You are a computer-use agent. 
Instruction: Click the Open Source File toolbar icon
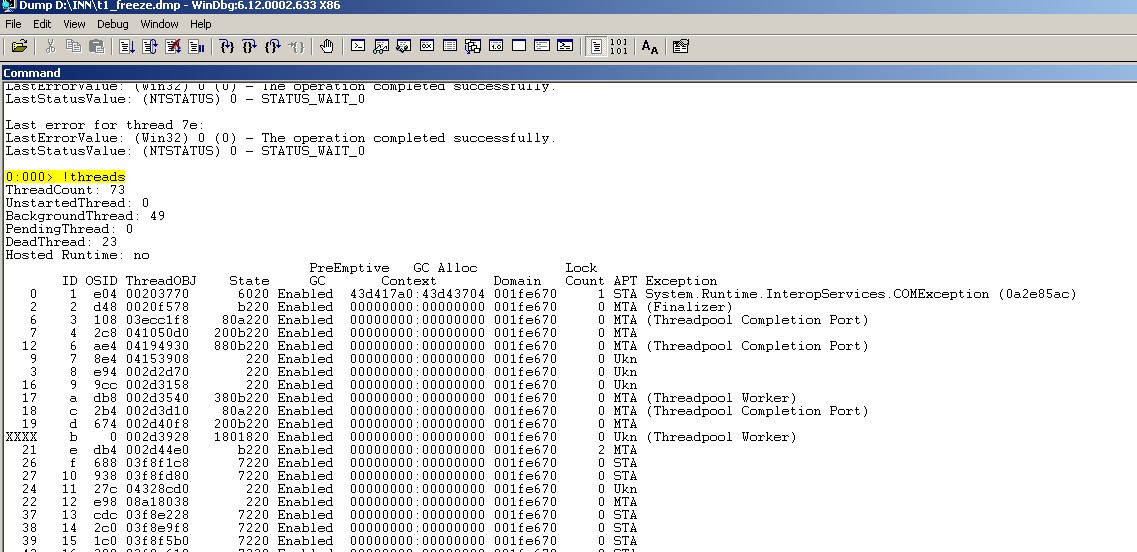pyautogui.click(x=19, y=46)
